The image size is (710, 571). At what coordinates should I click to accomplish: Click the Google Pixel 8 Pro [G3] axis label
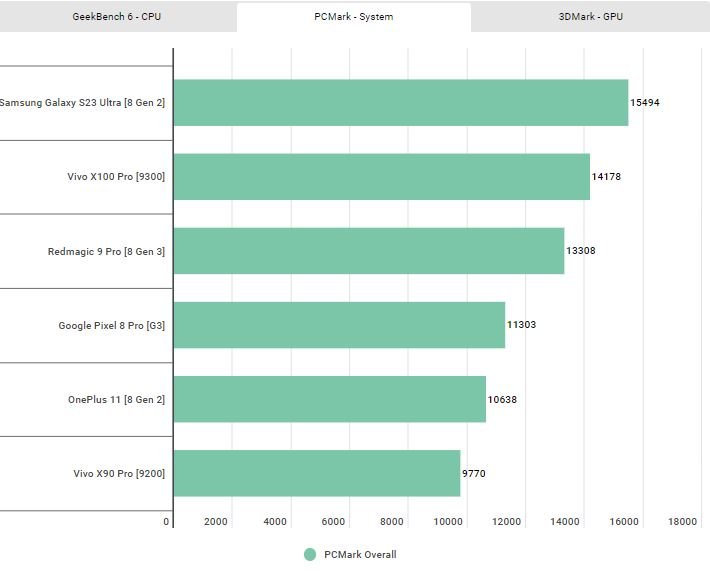pyautogui.click(x=112, y=325)
